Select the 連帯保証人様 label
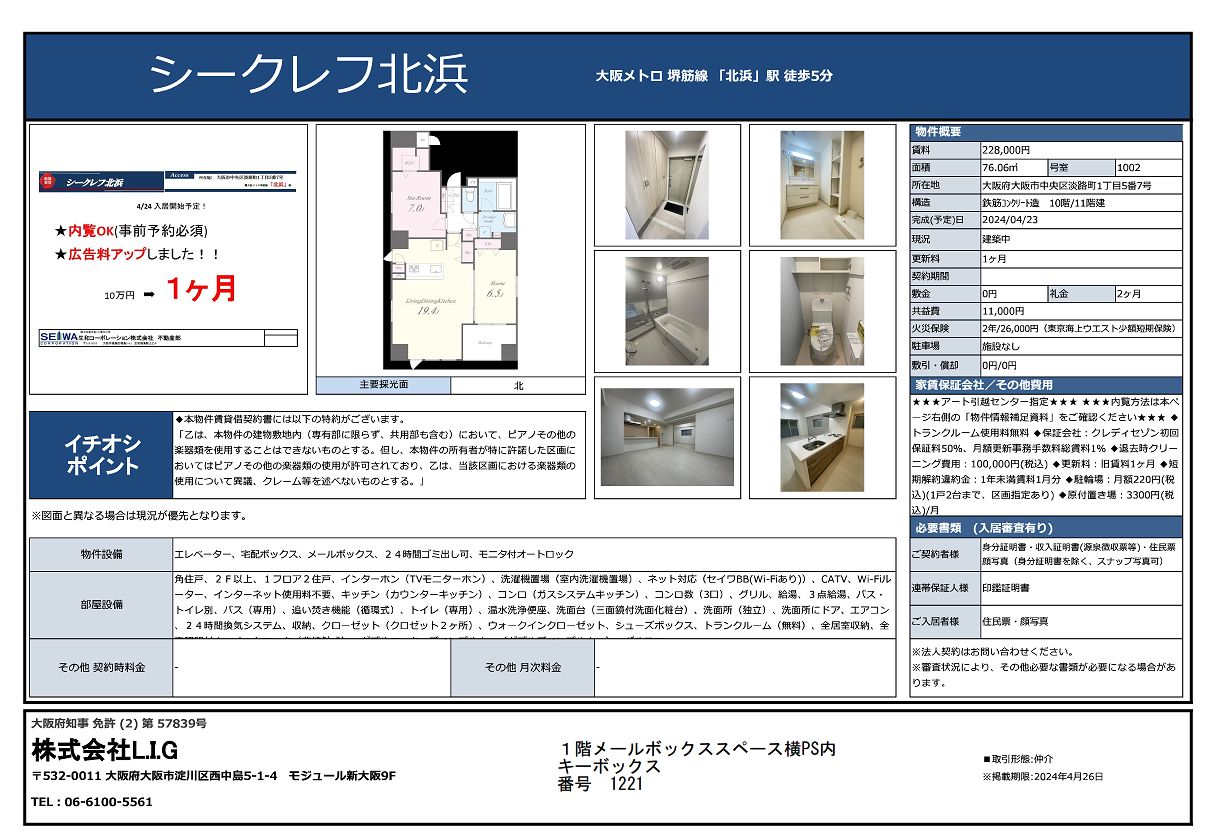Image resolution: width=1214 pixels, height=839 pixels. tap(944, 588)
